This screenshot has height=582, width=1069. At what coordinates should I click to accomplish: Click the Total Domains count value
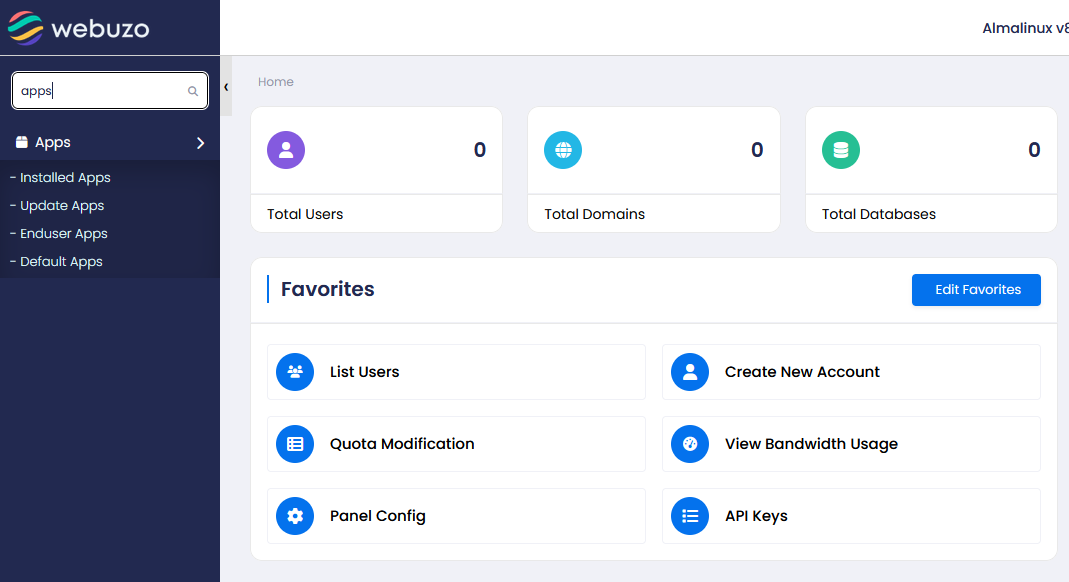pyautogui.click(x=757, y=150)
